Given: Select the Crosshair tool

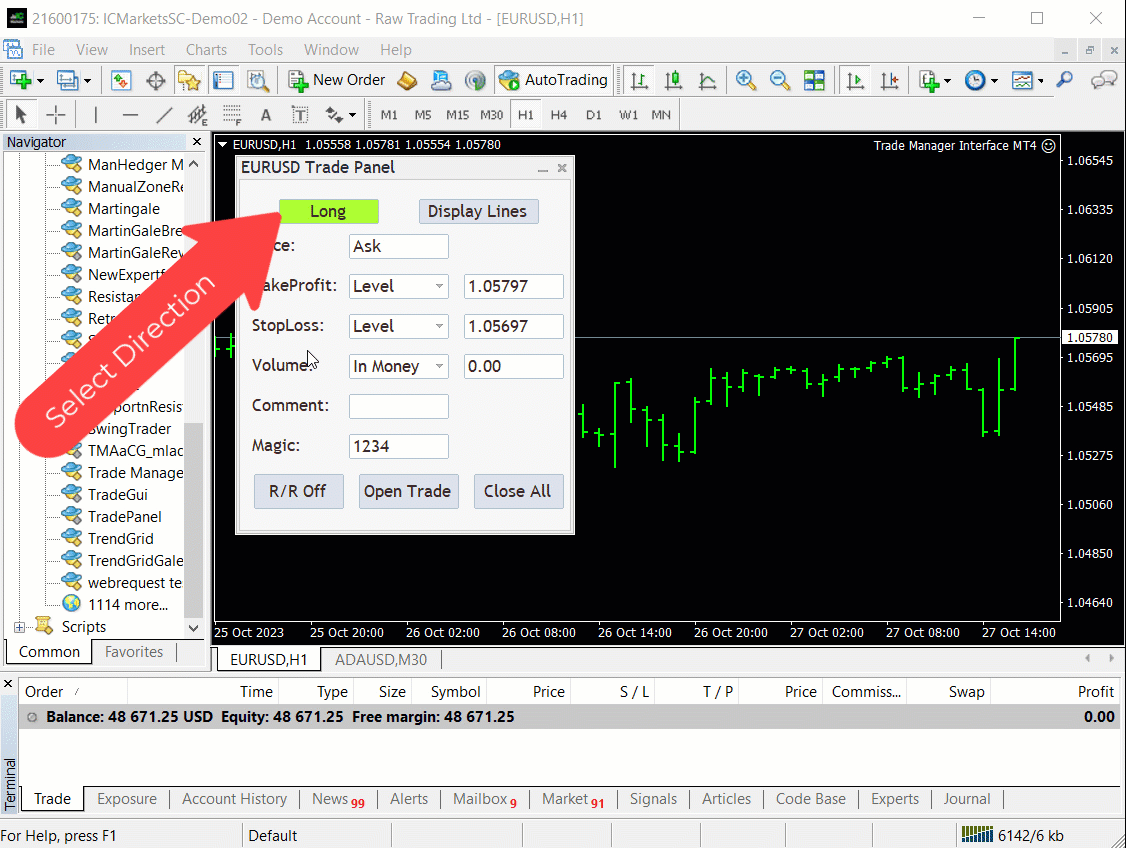Looking at the screenshot, I should (56, 114).
